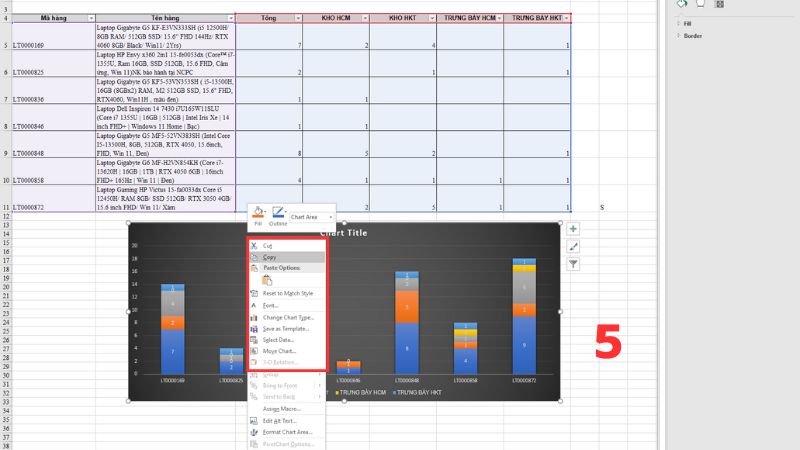Viewport: 800px width, 450px height.
Task: Choose Copy from the context menu
Action: [287, 257]
